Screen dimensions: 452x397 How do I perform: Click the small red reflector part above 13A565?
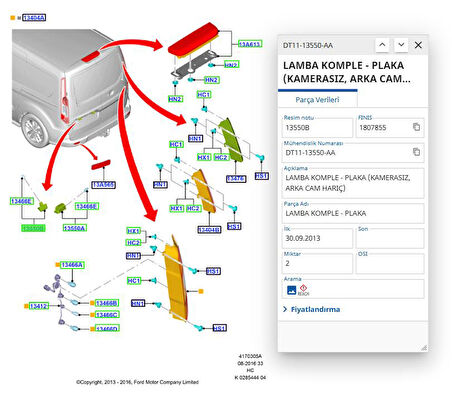click(101, 165)
